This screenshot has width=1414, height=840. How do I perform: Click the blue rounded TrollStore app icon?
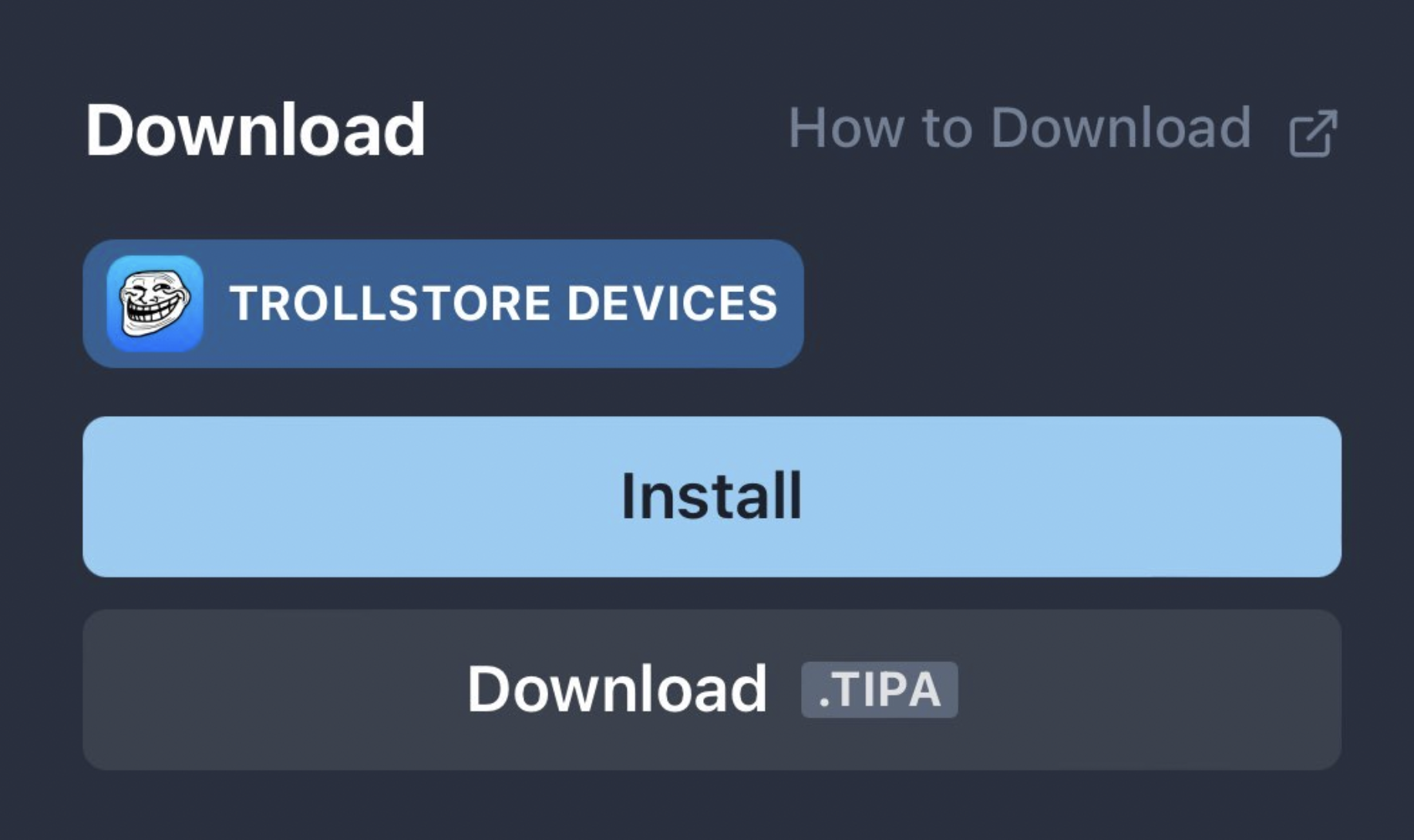155,303
